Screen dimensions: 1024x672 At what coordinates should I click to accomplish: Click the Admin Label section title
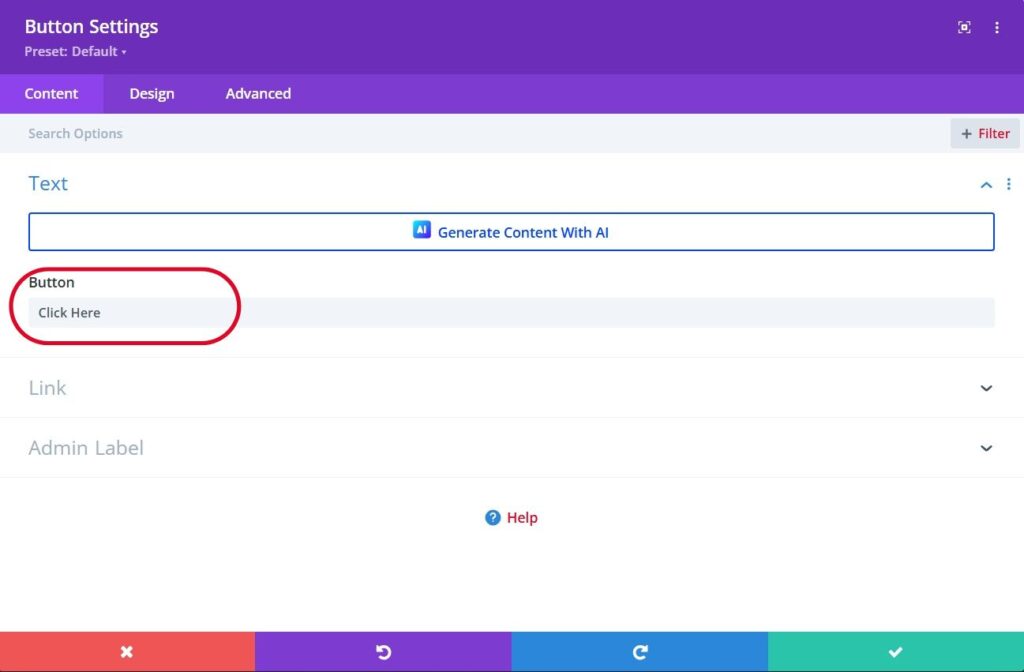pyautogui.click(x=86, y=448)
